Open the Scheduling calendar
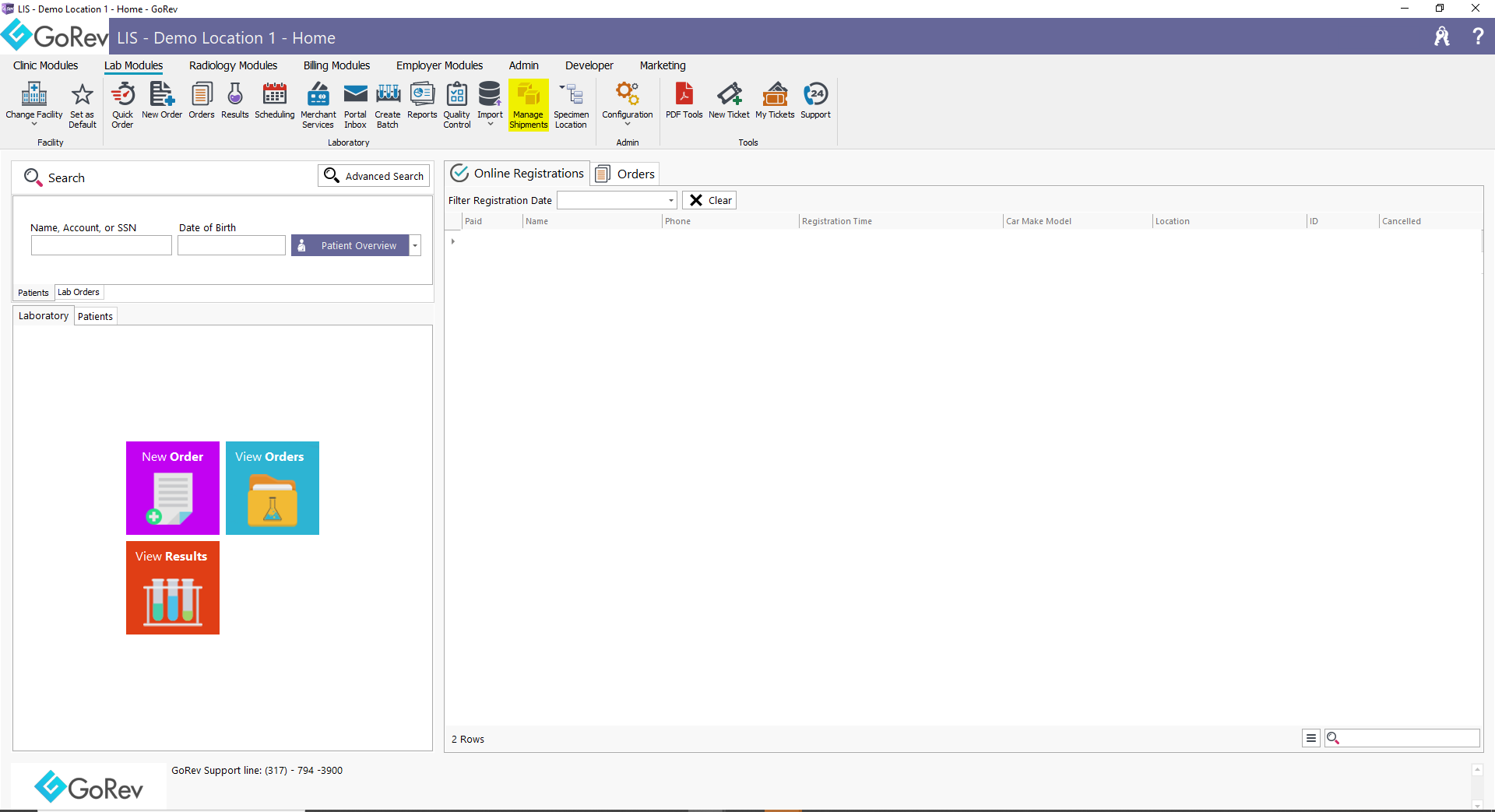Screen dimensions: 1495x812 coord(275,100)
